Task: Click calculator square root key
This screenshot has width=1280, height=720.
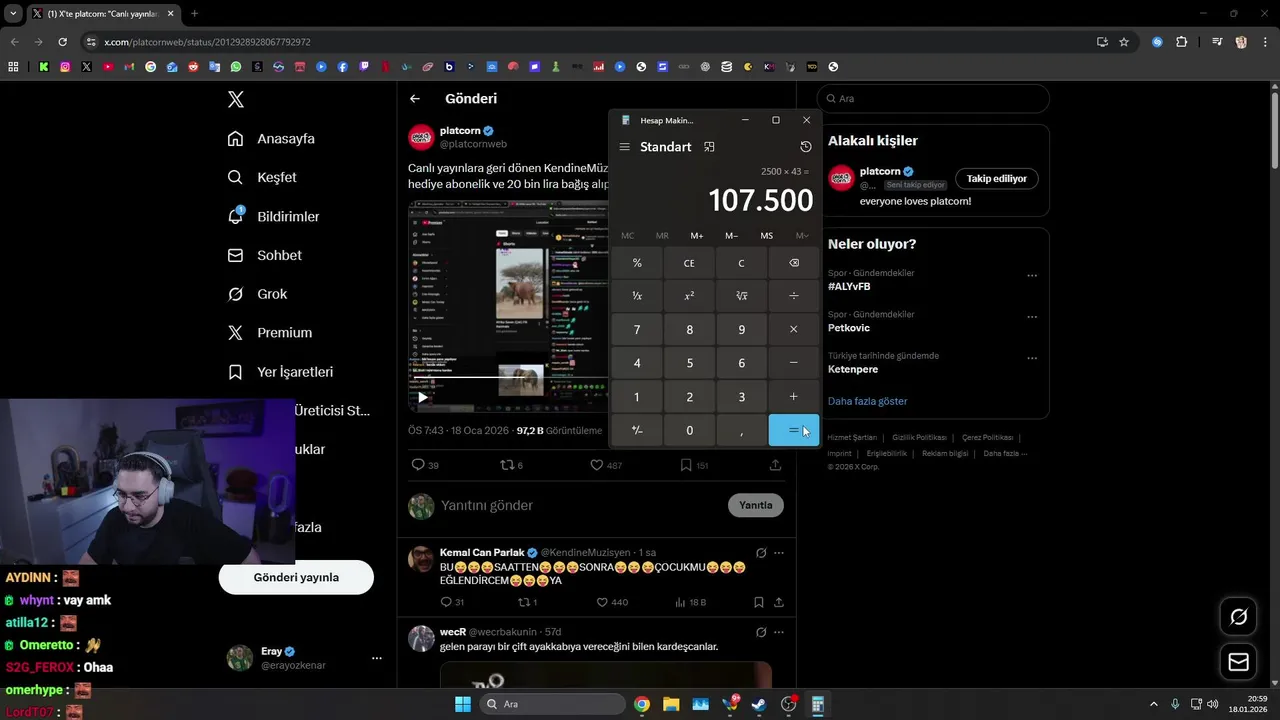Action: [x=741, y=296]
